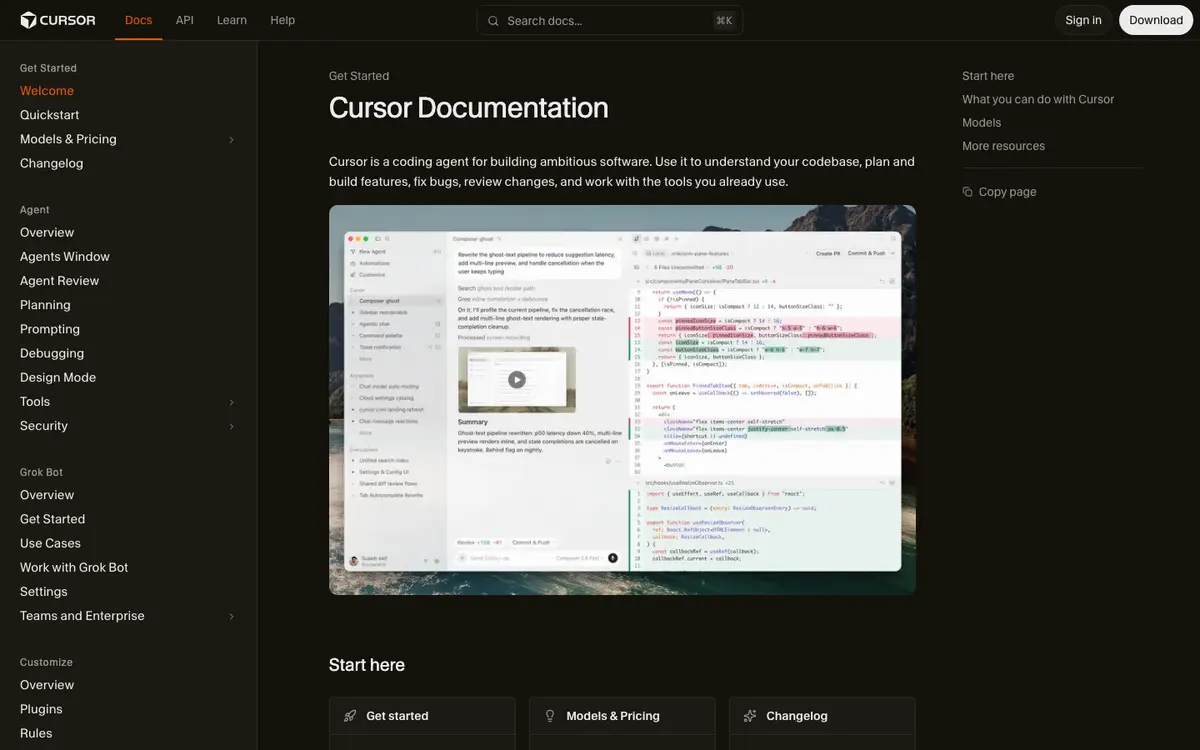
Task: Open Plugins in the sidebar
Action: (x=41, y=709)
